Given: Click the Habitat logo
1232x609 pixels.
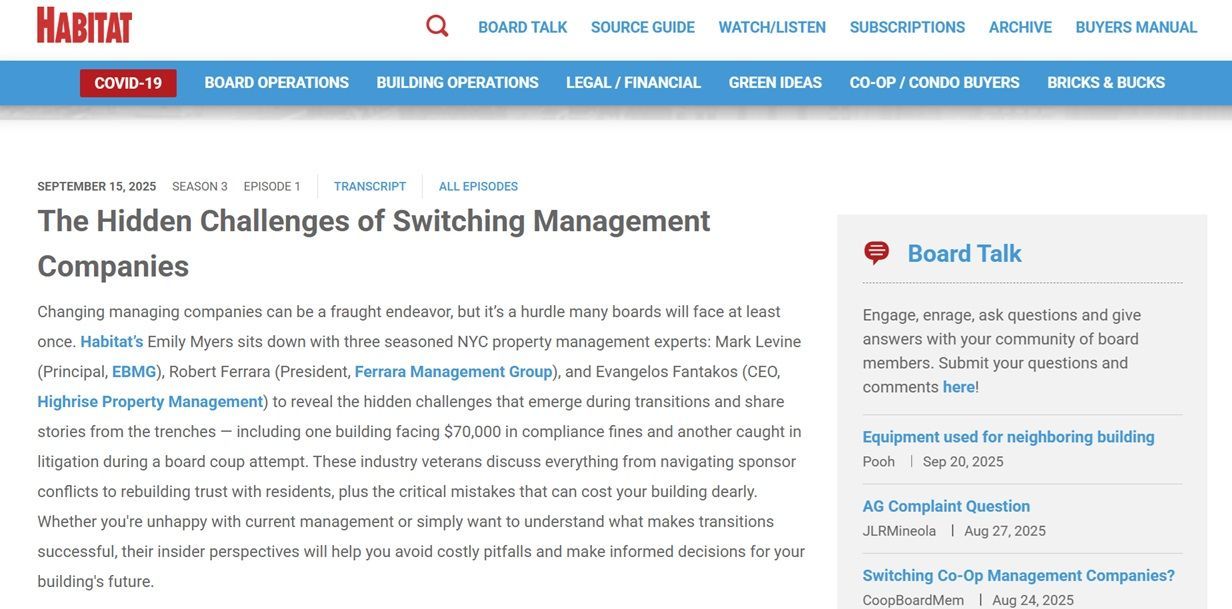Looking at the screenshot, I should pyautogui.click(x=85, y=26).
